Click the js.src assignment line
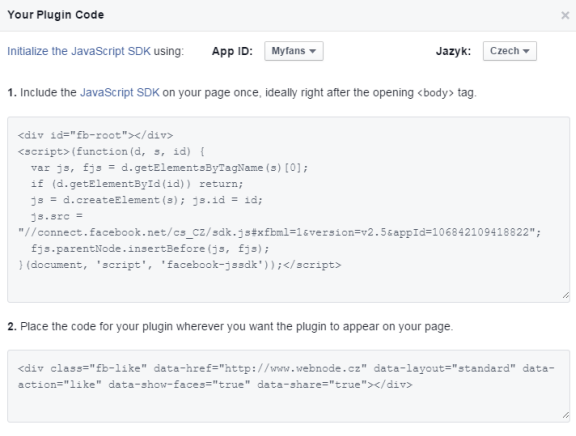 [x=57, y=216]
